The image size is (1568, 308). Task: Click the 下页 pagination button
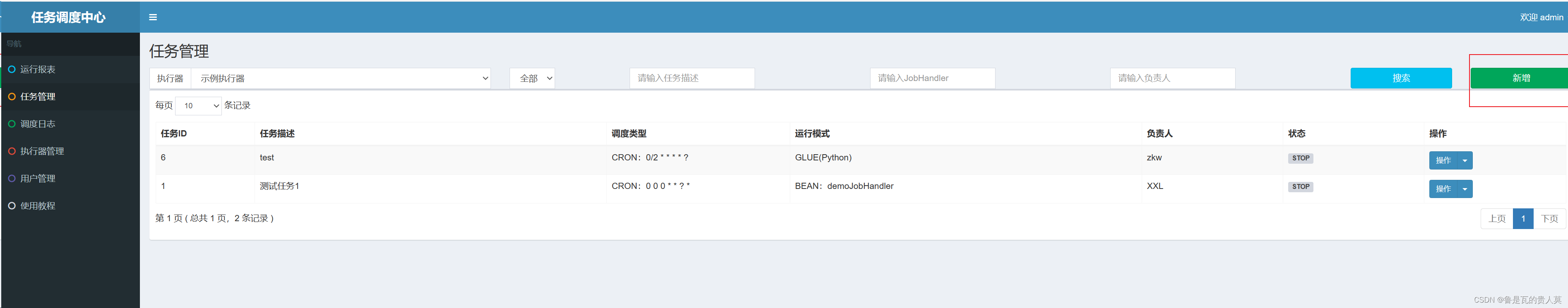pyautogui.click(x=1549, y=219)
